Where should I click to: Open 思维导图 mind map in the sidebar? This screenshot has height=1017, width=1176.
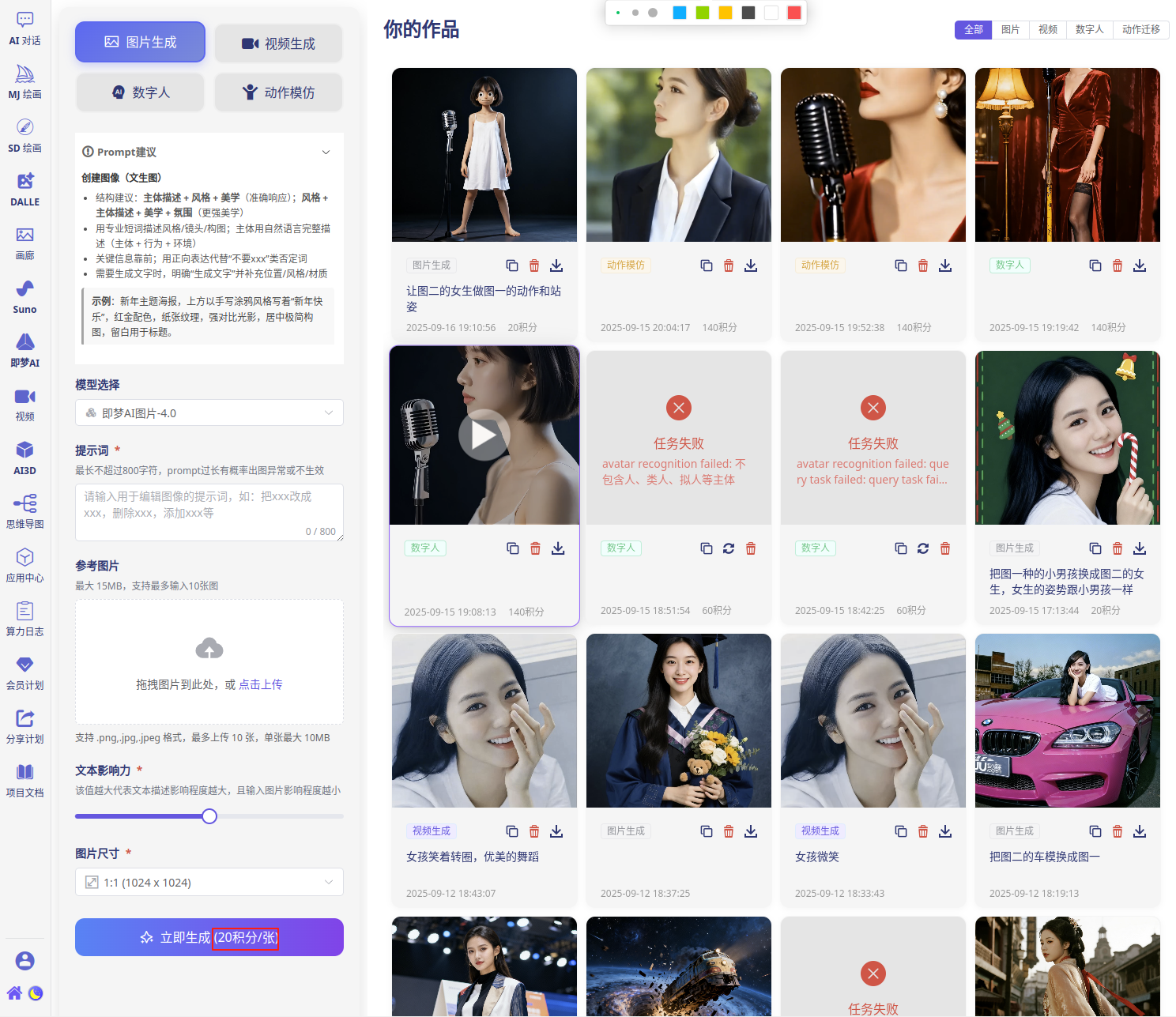25,512
